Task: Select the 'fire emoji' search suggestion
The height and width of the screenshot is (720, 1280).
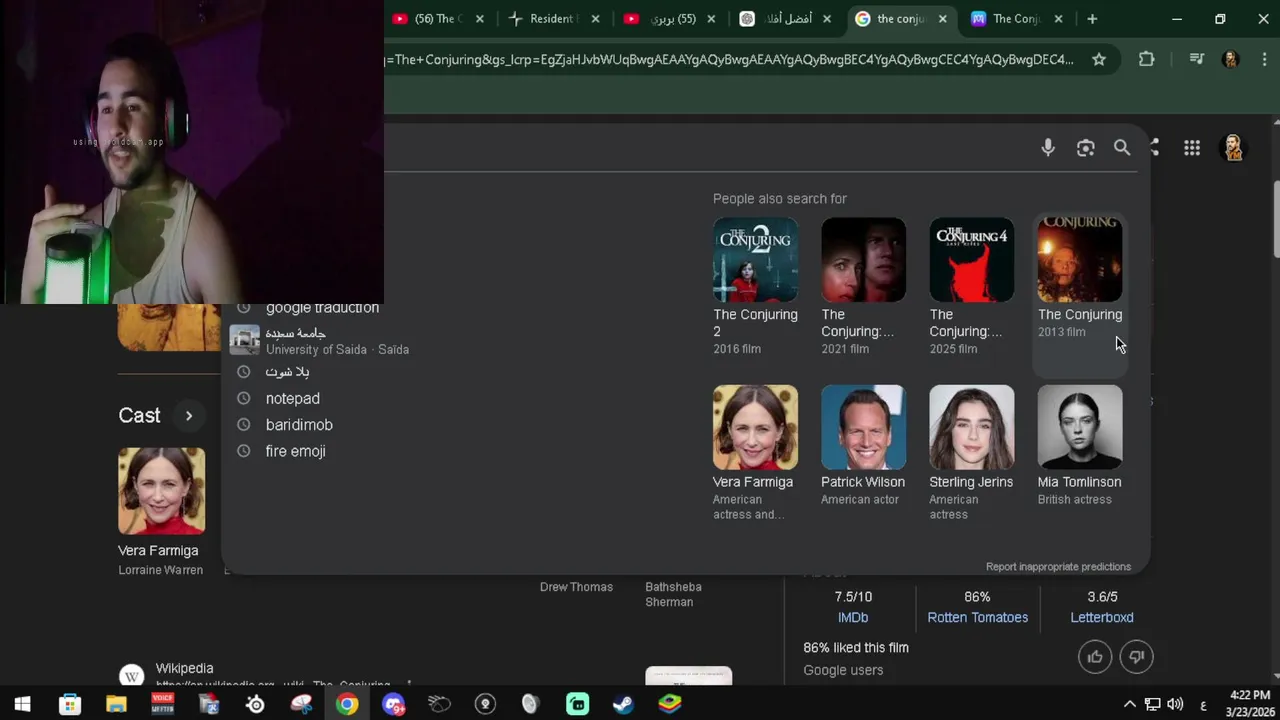Action: click(295, 451)
